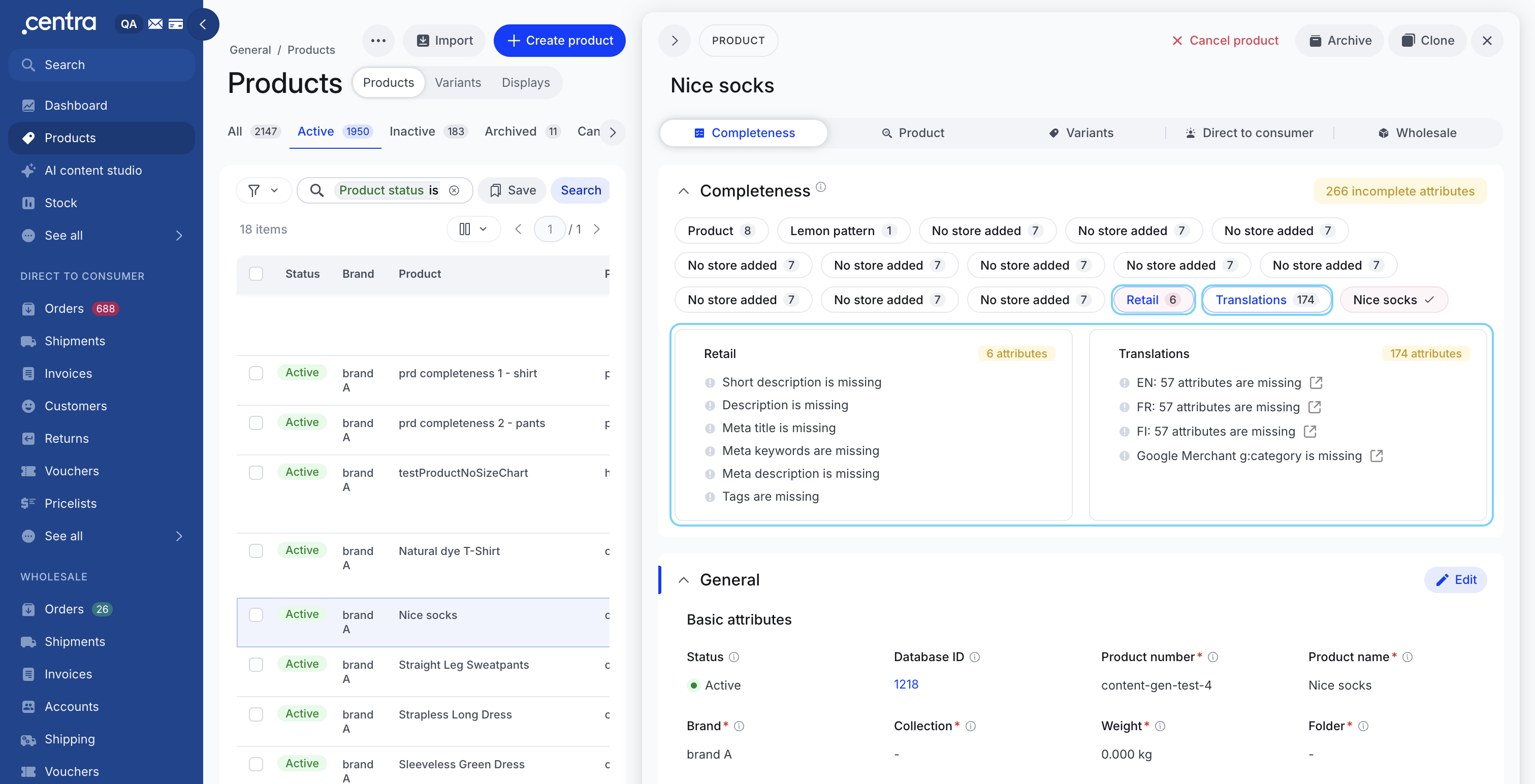Image resolution: width=1535 pixels, height=784 pixels.
Task: Open Direct to consumer Orders
Action: point(101,309)
